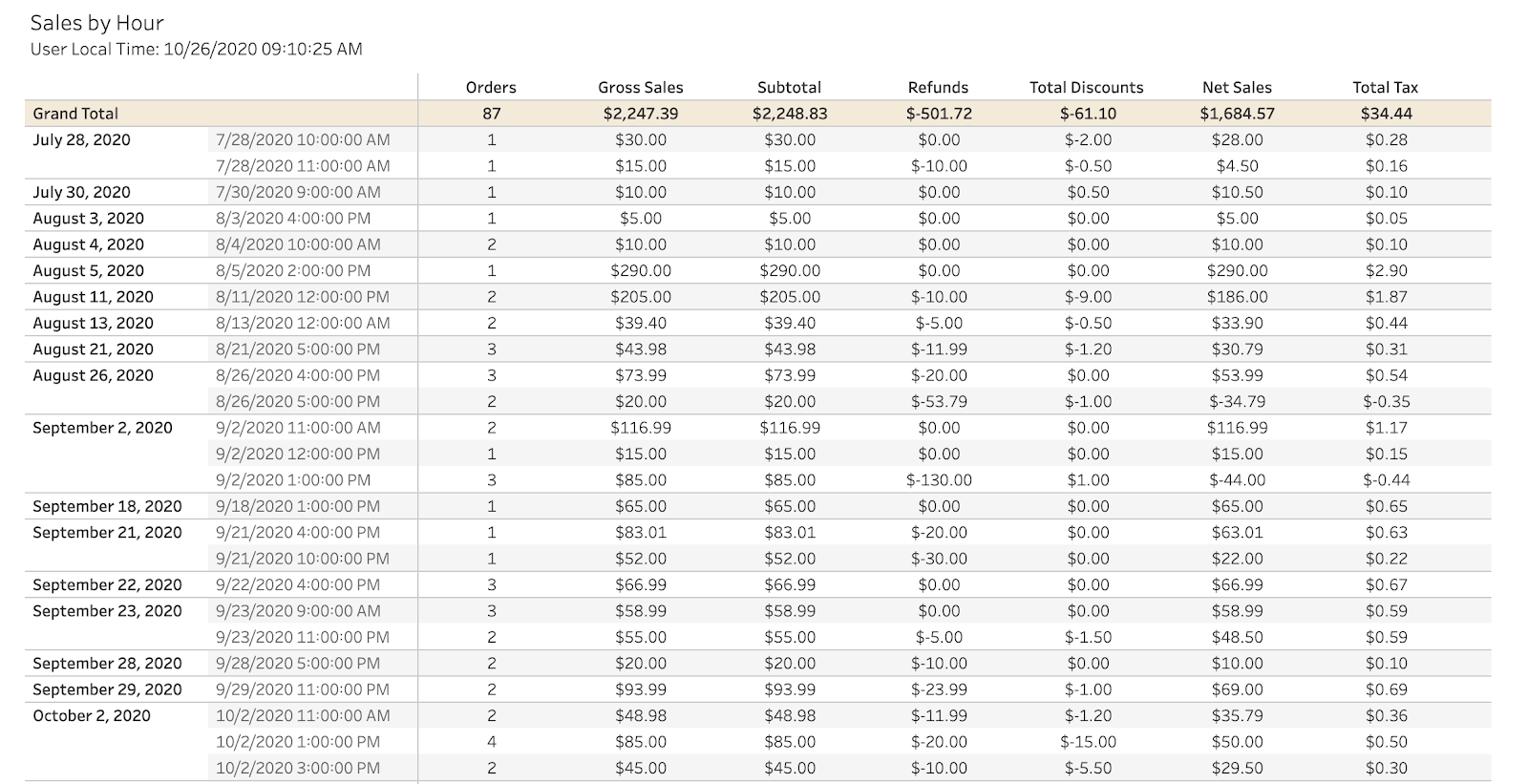Select the $-130.00 refunds cell
Image resolution: width=1528 pixels, height=784 pixels.
click(x=938, y=479)
